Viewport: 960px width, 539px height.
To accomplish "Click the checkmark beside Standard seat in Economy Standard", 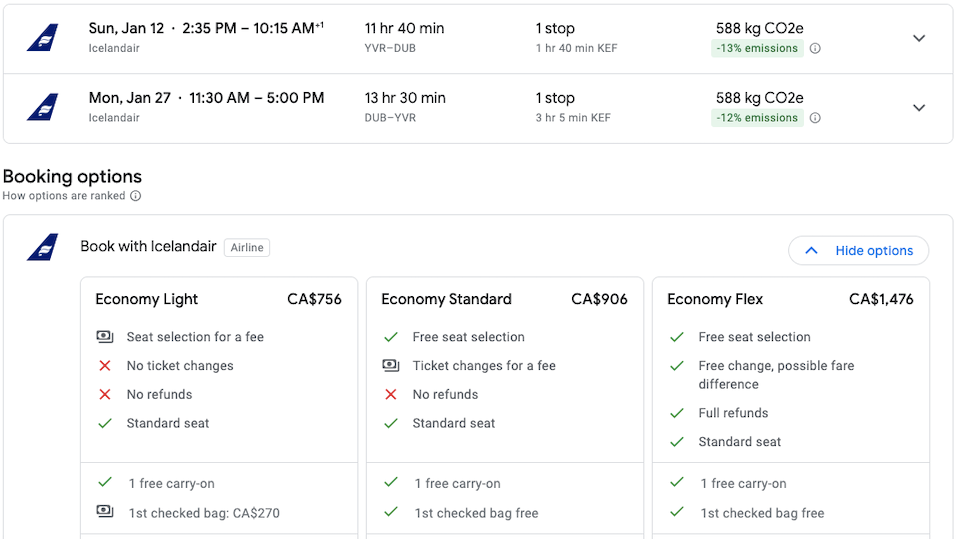I will point(391,423).
